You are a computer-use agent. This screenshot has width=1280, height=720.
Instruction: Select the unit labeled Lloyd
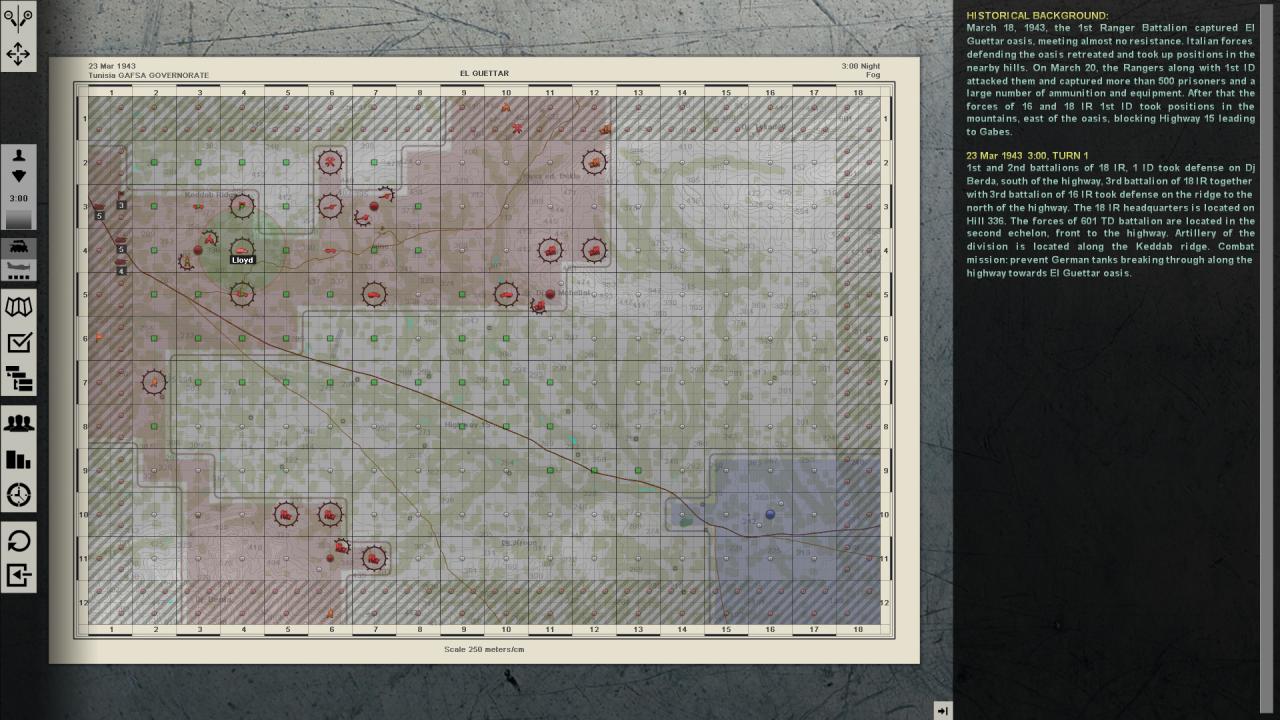click(x=242, y=252)
